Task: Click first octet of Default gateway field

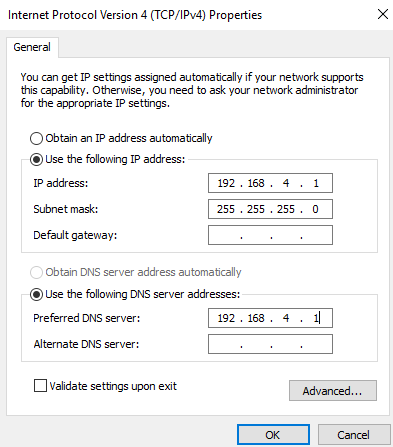Action: [x=226, y=235]
